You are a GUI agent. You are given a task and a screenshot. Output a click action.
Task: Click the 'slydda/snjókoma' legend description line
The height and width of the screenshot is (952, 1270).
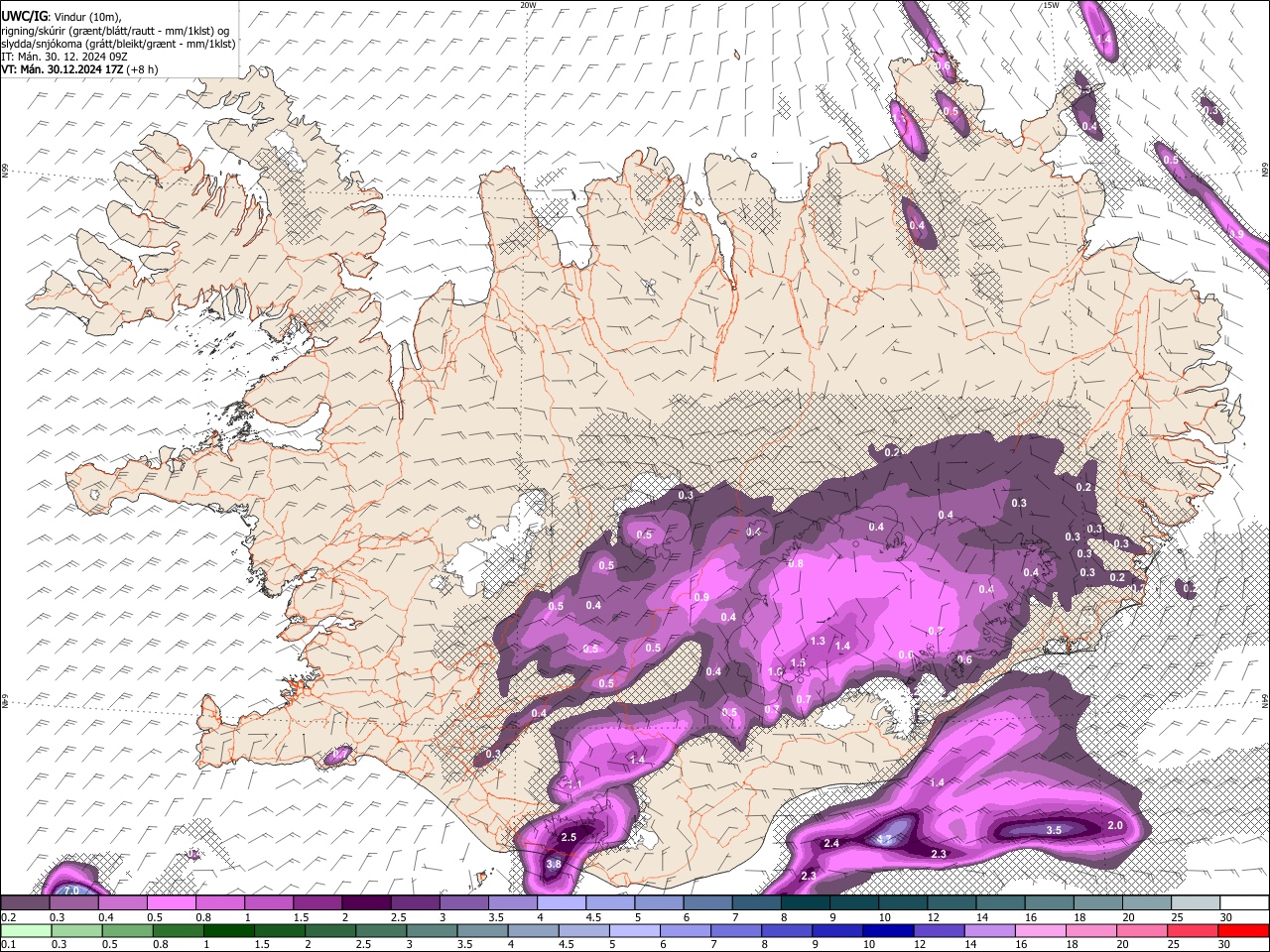pos(118,44)
